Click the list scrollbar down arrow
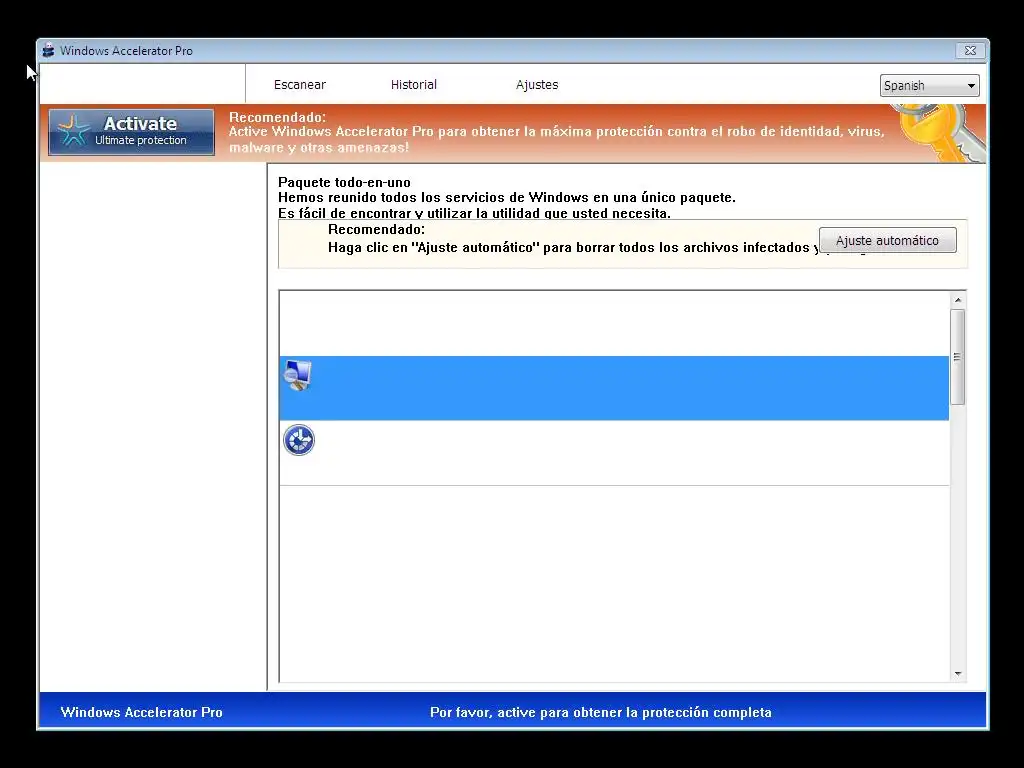The height and width of the screenshot is (768, 1024). [958, 673]
